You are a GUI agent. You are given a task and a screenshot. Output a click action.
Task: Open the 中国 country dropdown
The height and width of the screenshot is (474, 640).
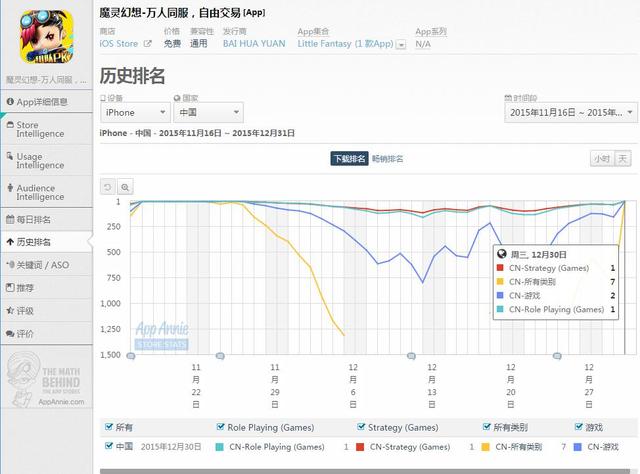tap(209, 112)
